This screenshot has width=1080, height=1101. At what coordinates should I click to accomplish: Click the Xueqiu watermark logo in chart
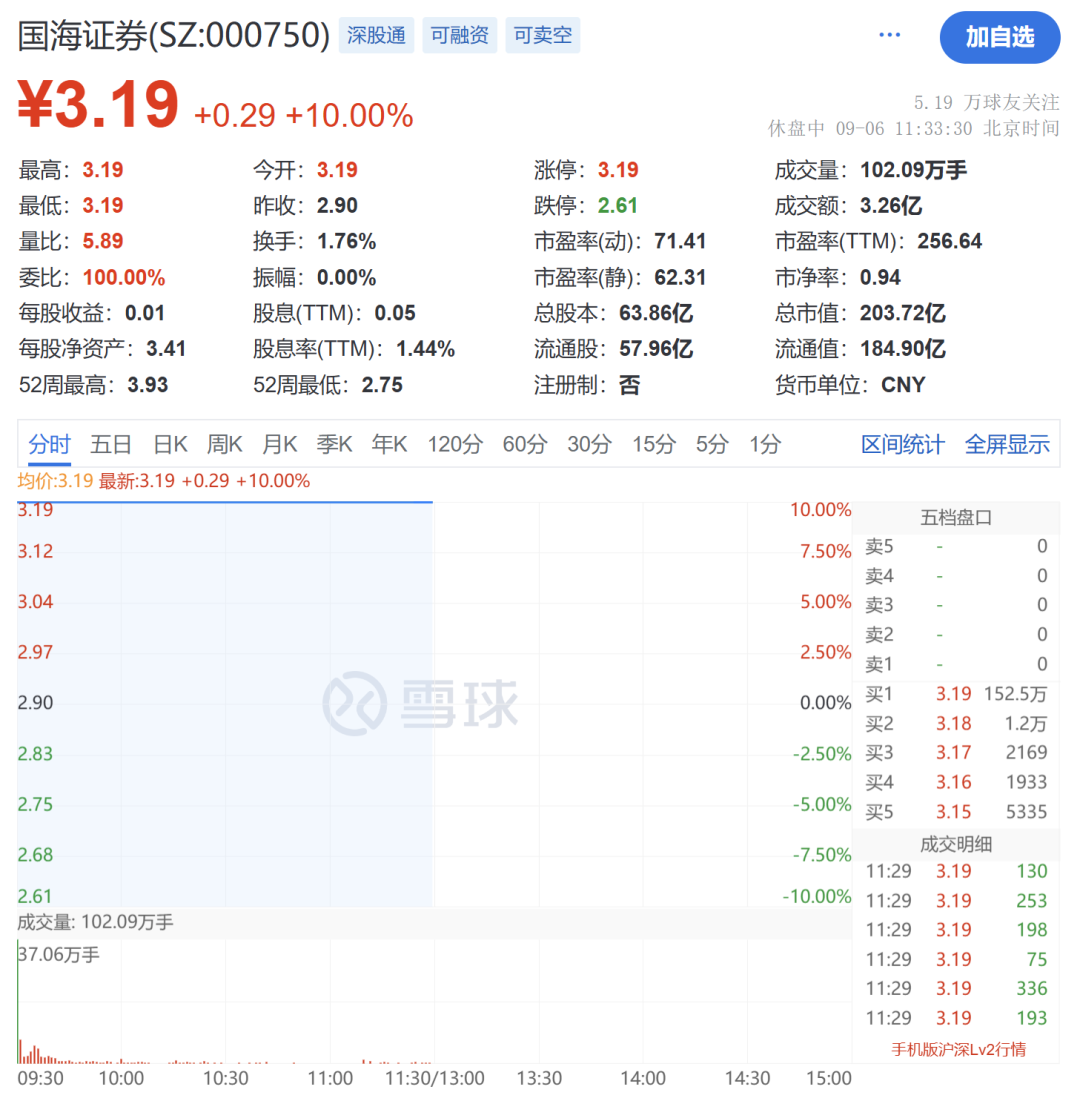[x=421, y=704]
